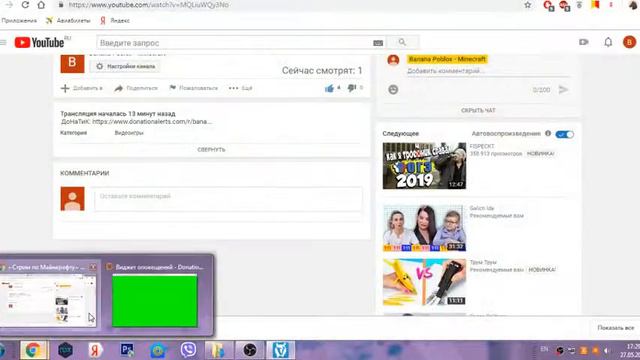The width and height of the screenshot is (640, 360).
Task: Open the on-screen keyboard icon in search
Action: tap(378, 43)
